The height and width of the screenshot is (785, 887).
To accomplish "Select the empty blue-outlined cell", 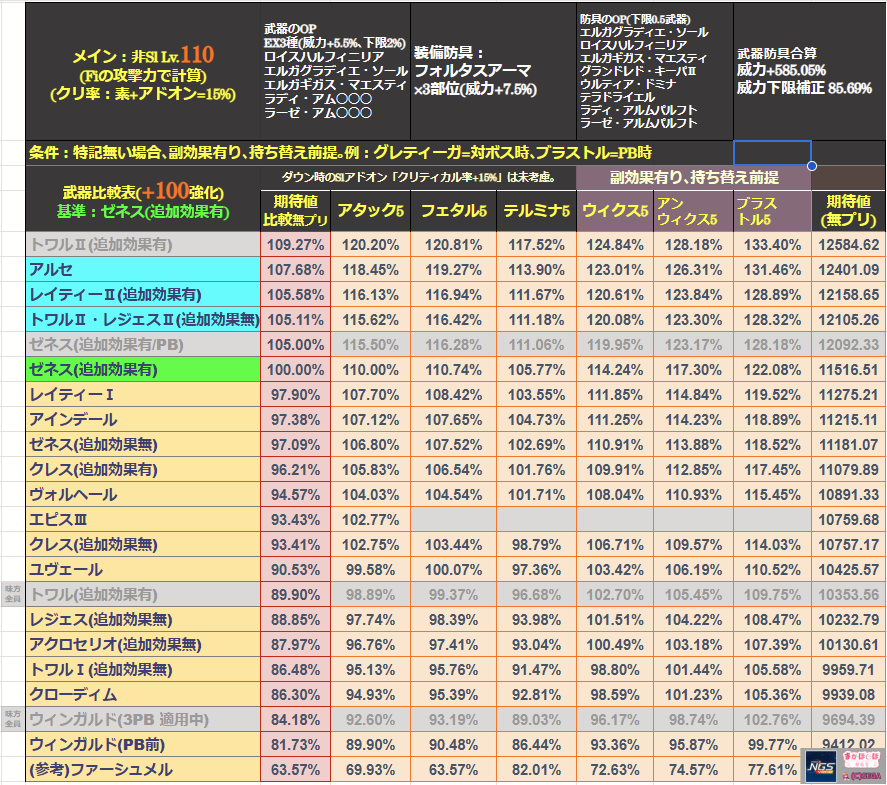I will click(772, 152).
